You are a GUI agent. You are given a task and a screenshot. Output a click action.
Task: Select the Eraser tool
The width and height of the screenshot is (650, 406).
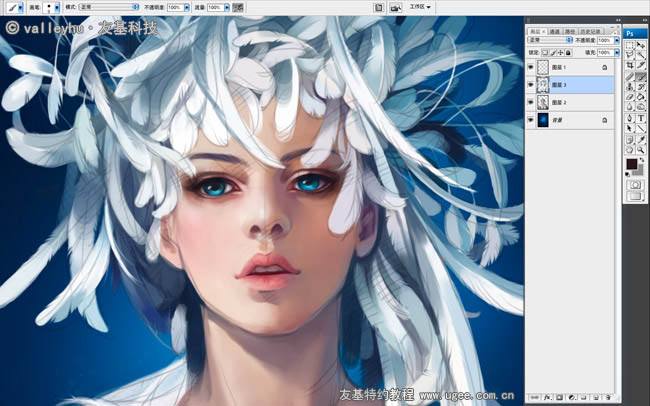point(630,97)
